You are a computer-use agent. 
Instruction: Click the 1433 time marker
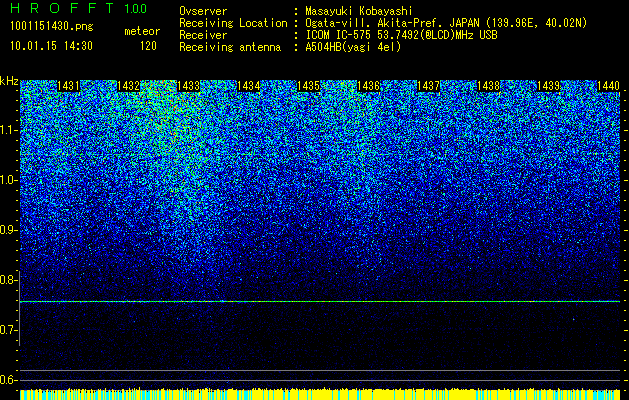tap(189, 86)
